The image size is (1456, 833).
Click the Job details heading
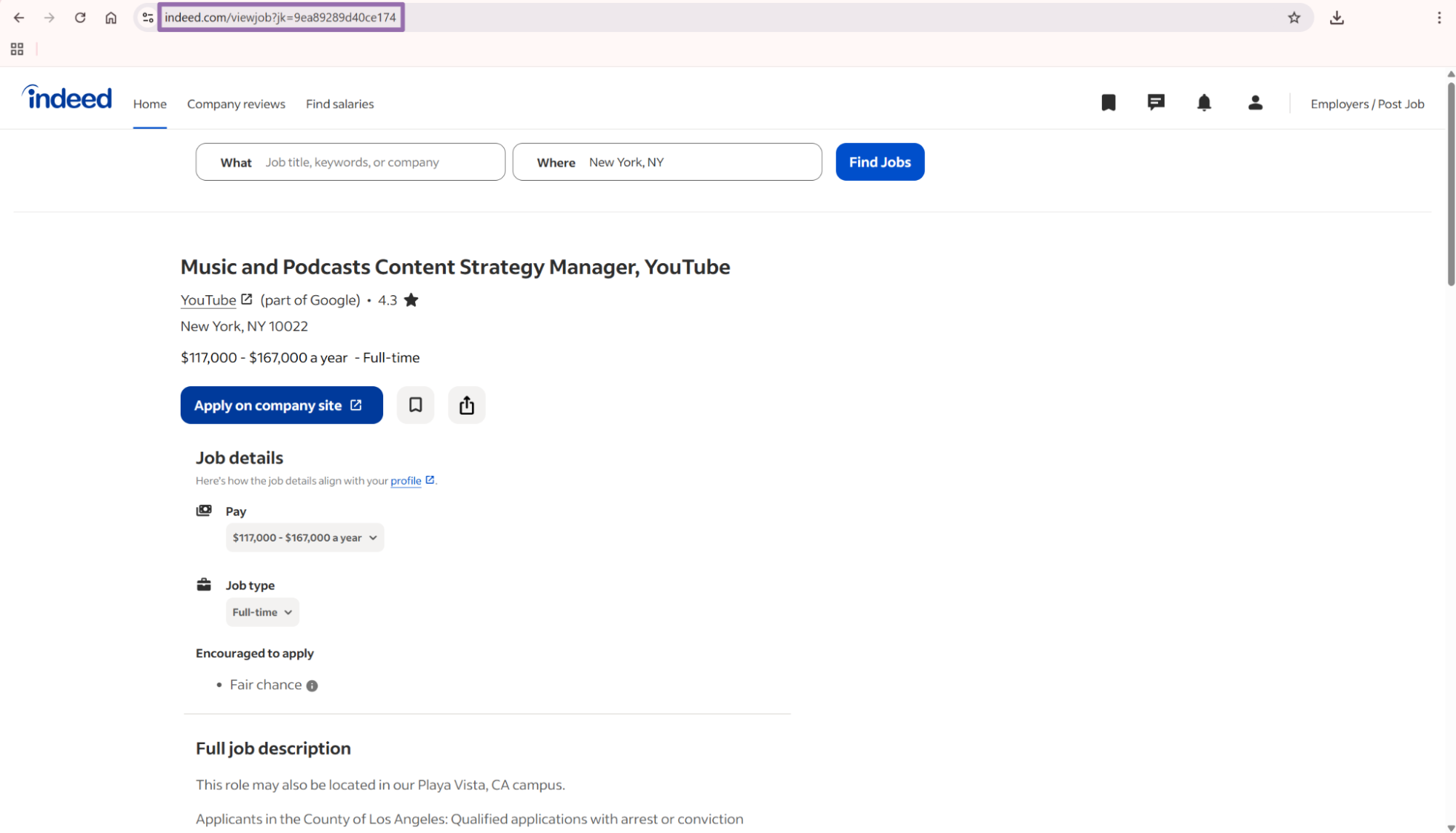(x=239, y=458)
